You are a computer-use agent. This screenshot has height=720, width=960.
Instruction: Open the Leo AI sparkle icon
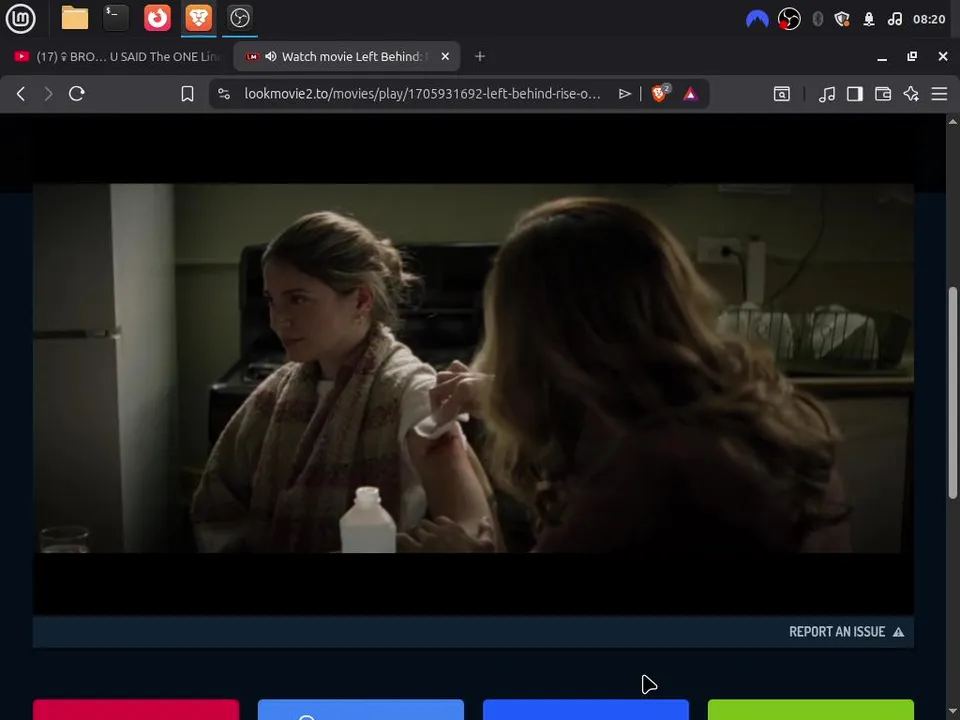(x=911, y=94)
